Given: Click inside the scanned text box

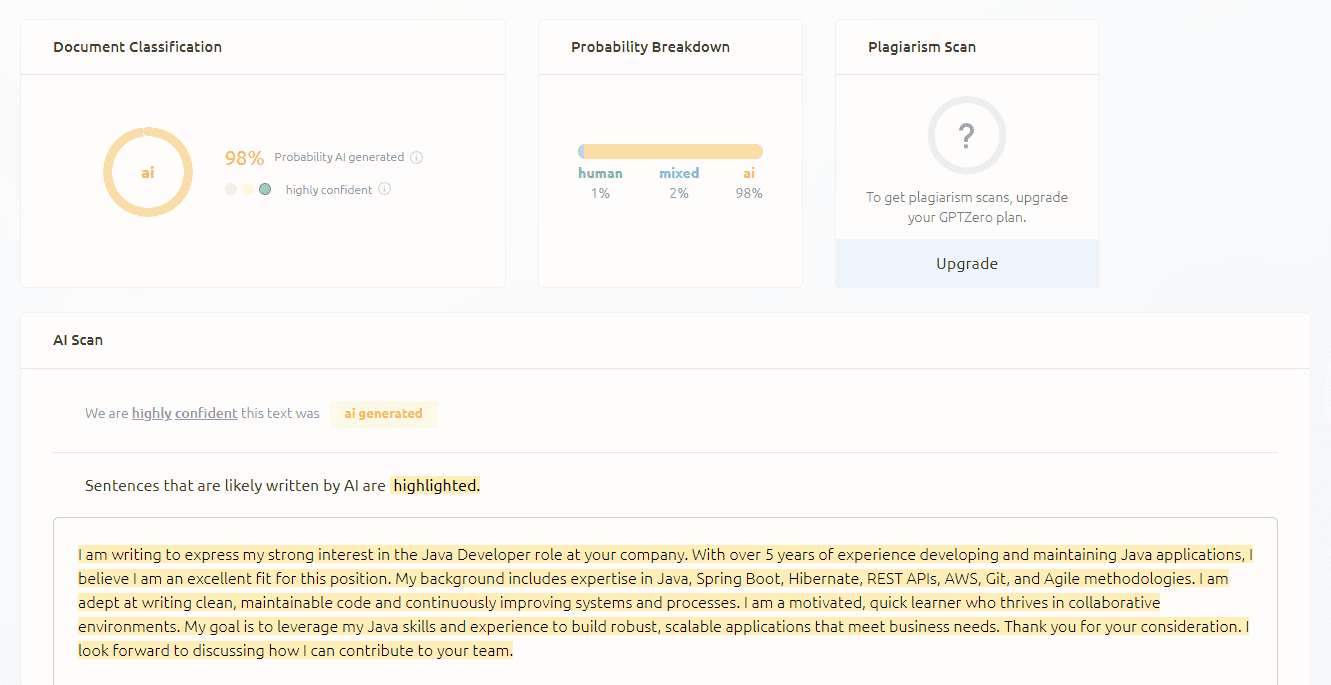Looking at the screenshot, I should [665, 601].
